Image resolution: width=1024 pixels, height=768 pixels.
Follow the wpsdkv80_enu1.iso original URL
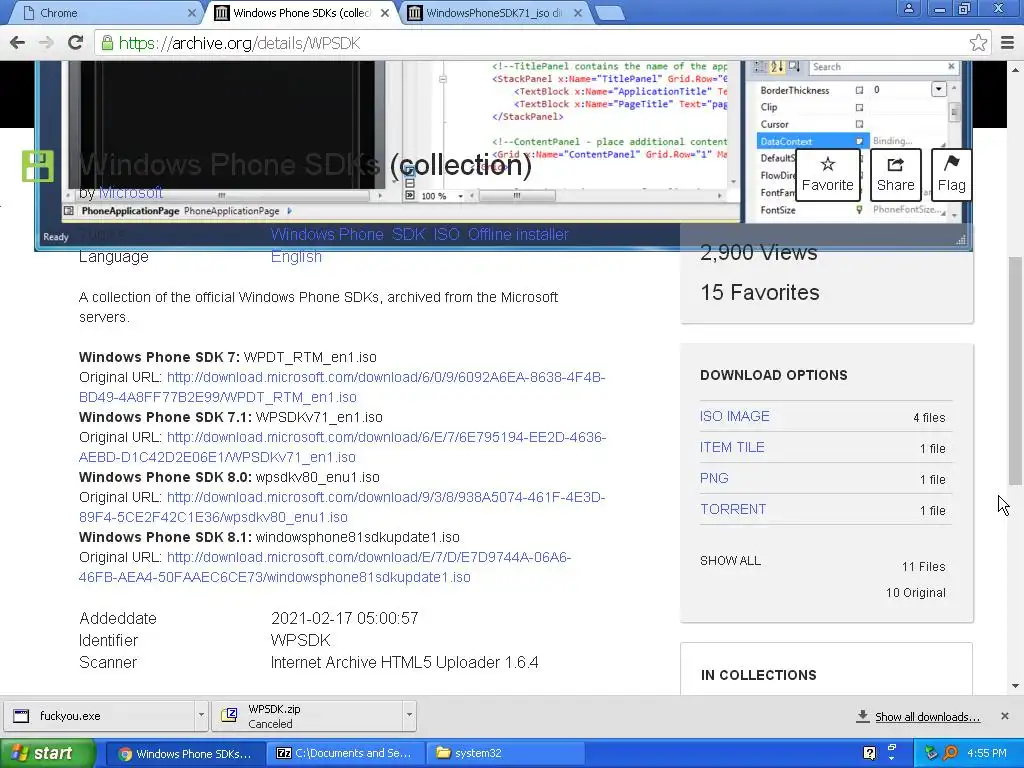click(342, 507)
